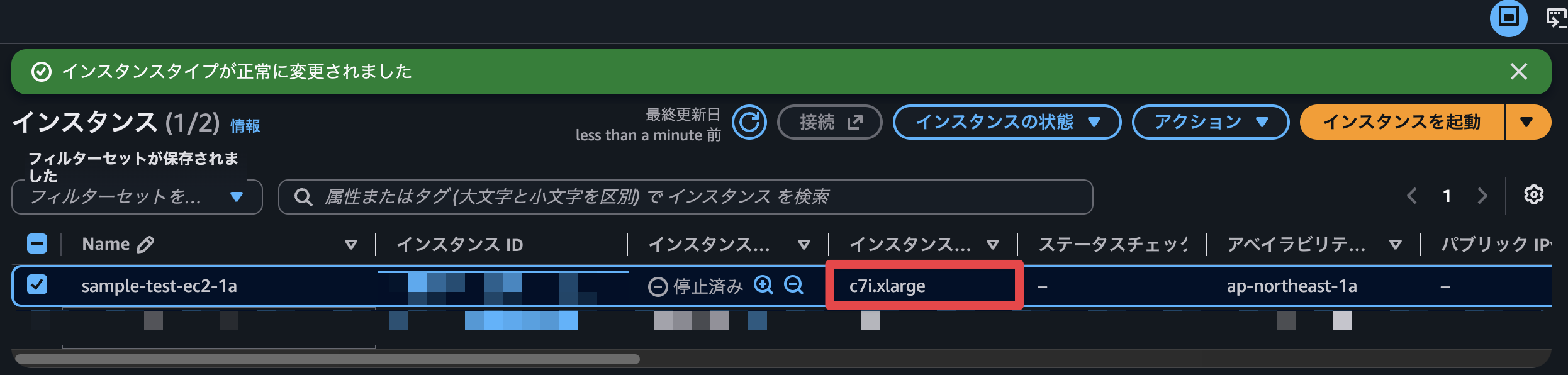The image size is (1568, 375).
Task: Click the instance search input field
Action: pos(685,197)
